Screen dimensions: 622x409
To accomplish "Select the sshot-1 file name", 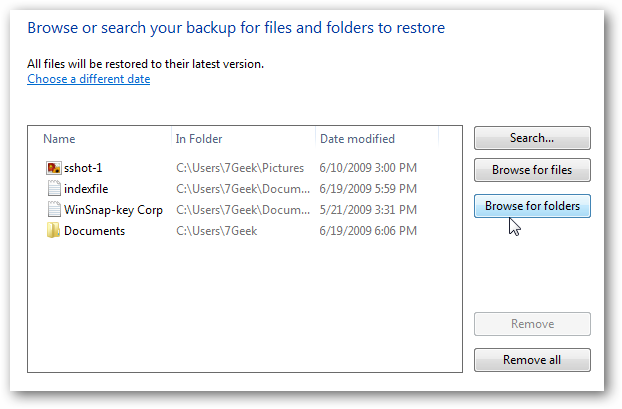I will point(83,168).
